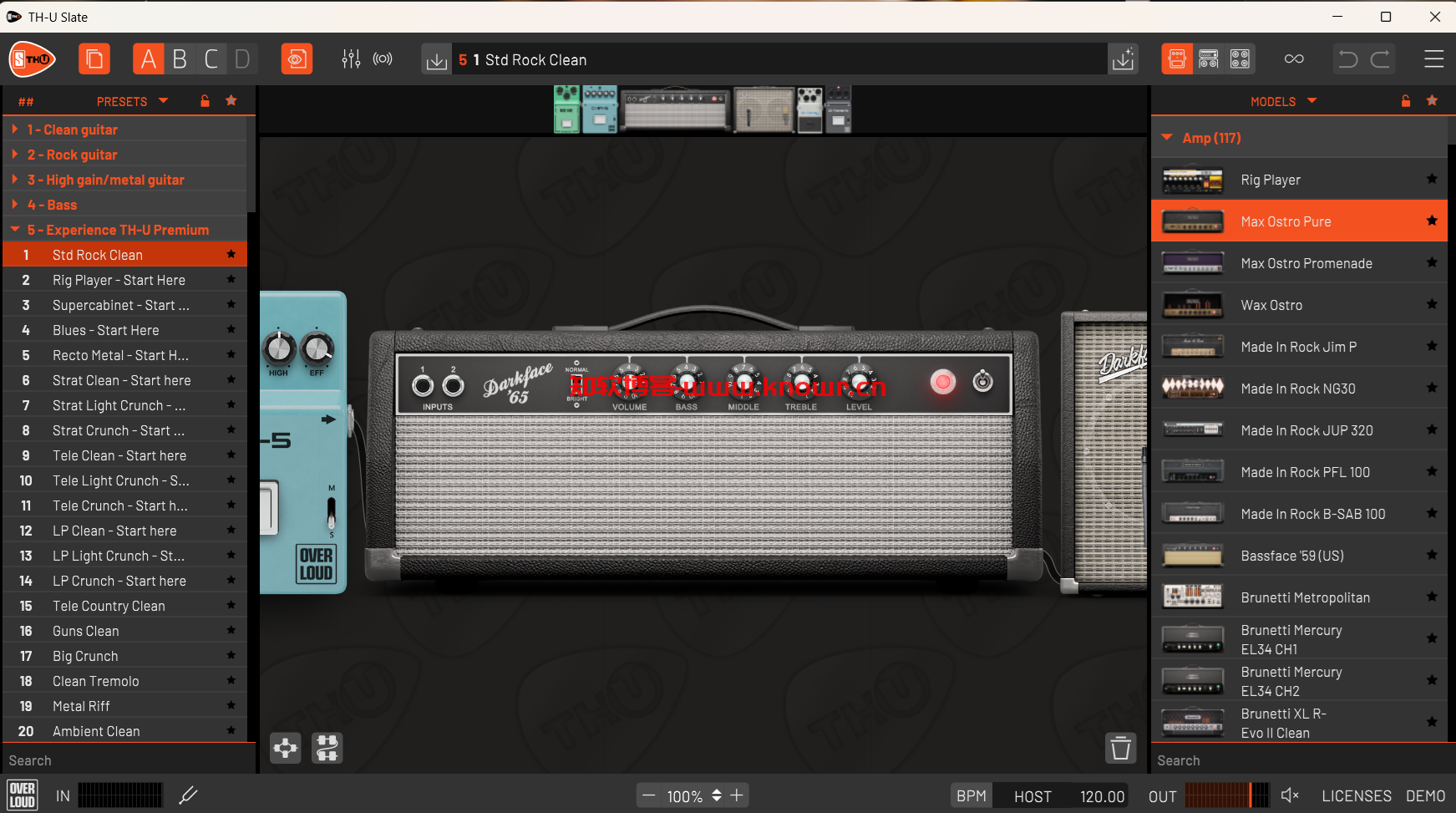Load preset with the download arrow icon
Screen dimensions: 1456x813
coord(436,60)
